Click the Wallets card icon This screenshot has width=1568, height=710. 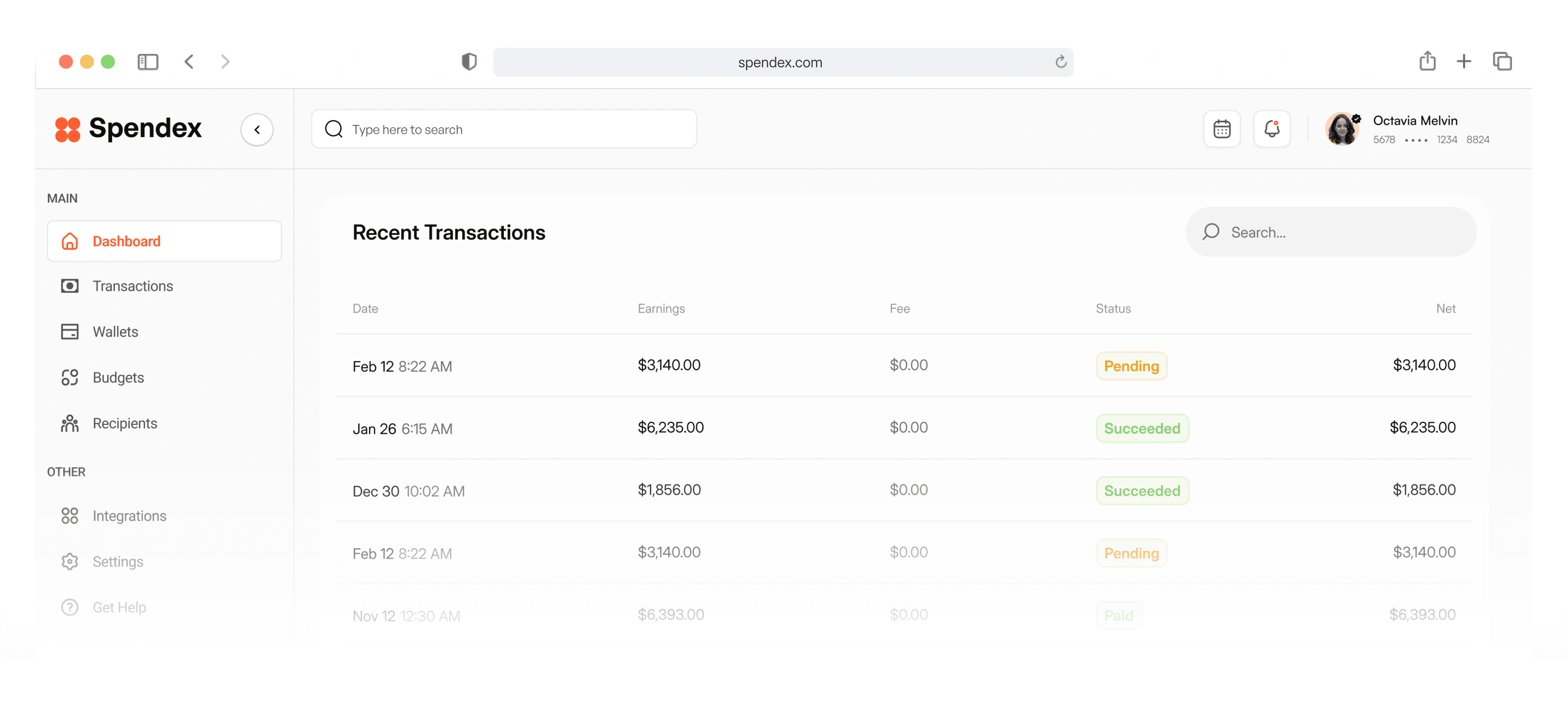(70, 331)
